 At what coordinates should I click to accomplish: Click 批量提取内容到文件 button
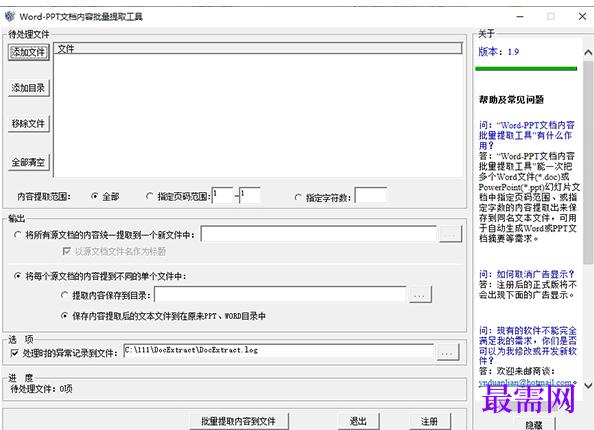coord(239,421)
